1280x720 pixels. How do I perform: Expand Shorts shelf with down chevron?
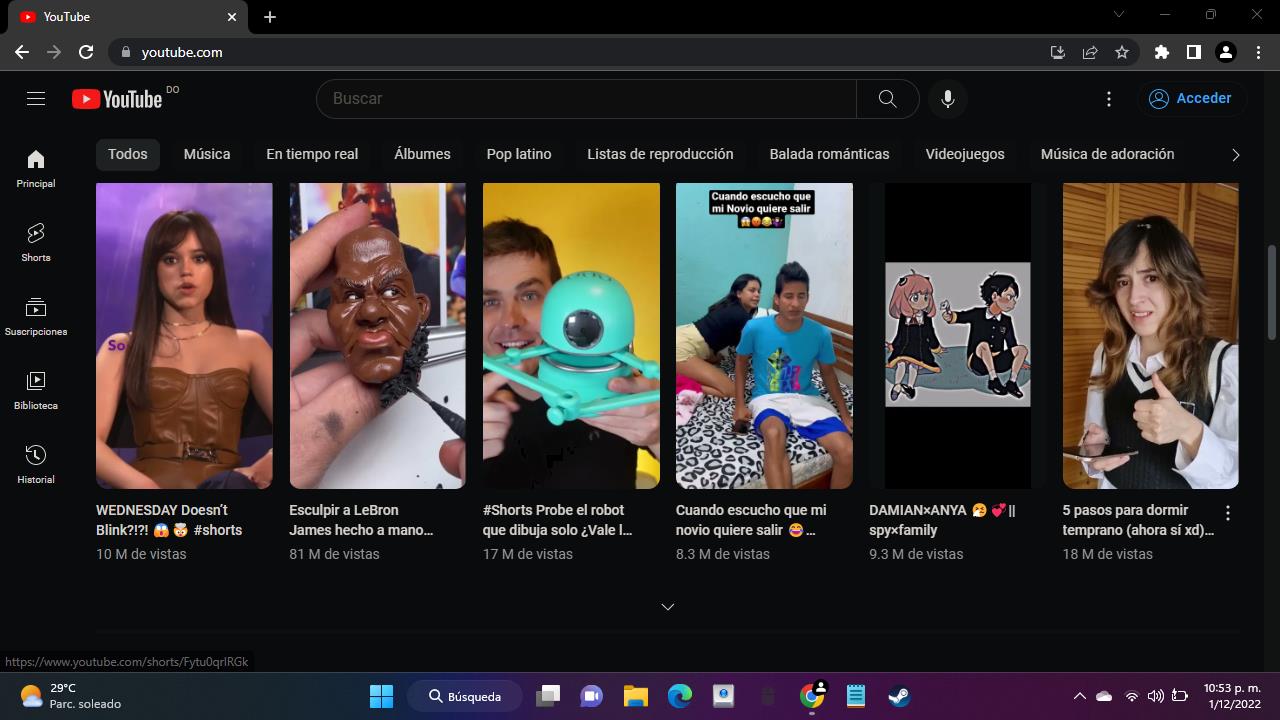click(x=667, y=607)
